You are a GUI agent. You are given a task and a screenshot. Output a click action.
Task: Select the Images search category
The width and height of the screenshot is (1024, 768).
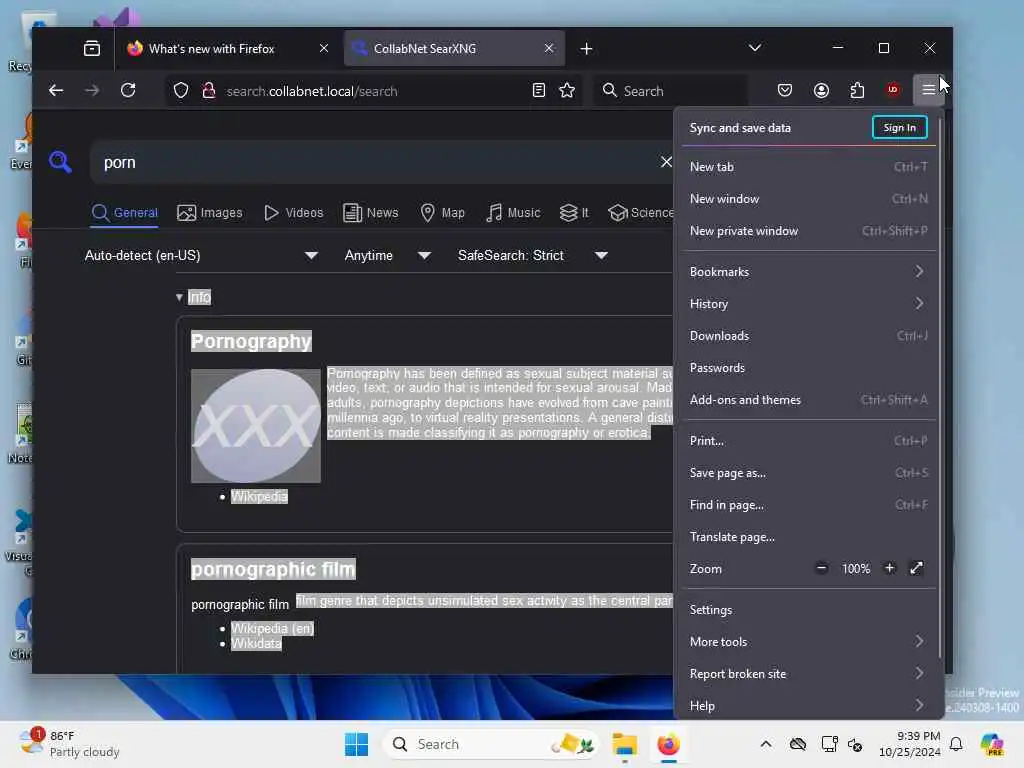coord(210,213)
